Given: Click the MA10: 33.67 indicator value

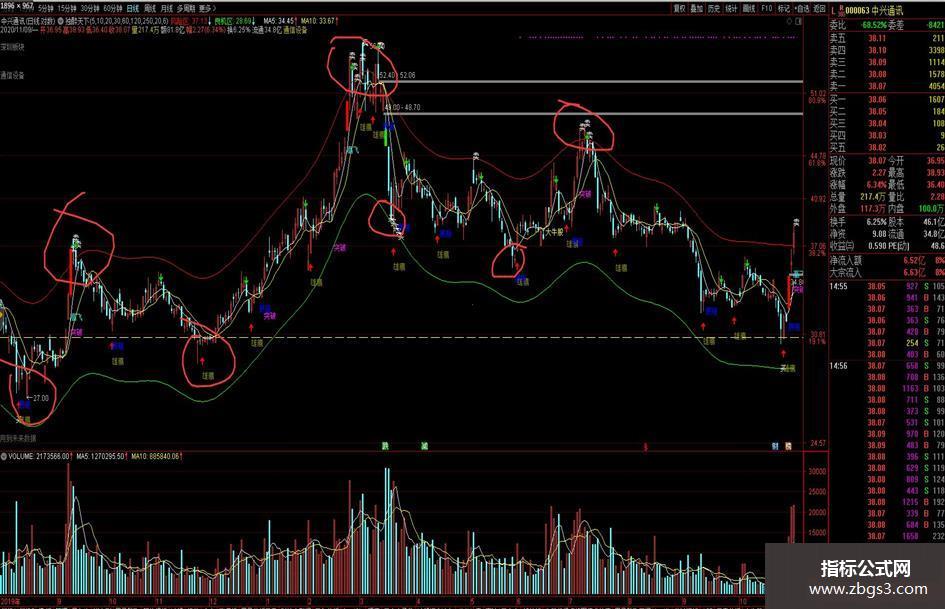Looking at the screenshot, I should click(318, 21).
